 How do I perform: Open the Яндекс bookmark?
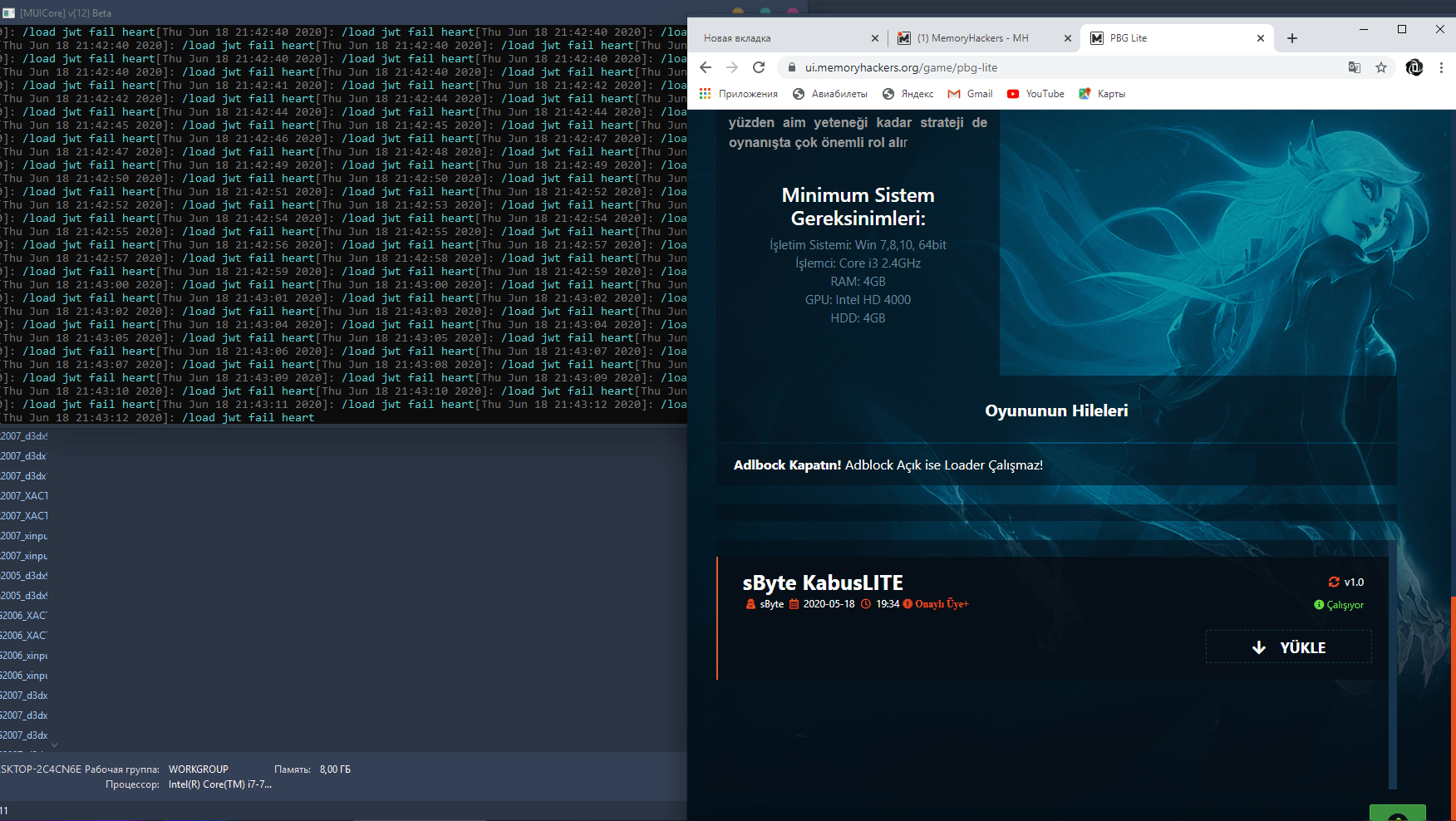click(x=908, y=94)
